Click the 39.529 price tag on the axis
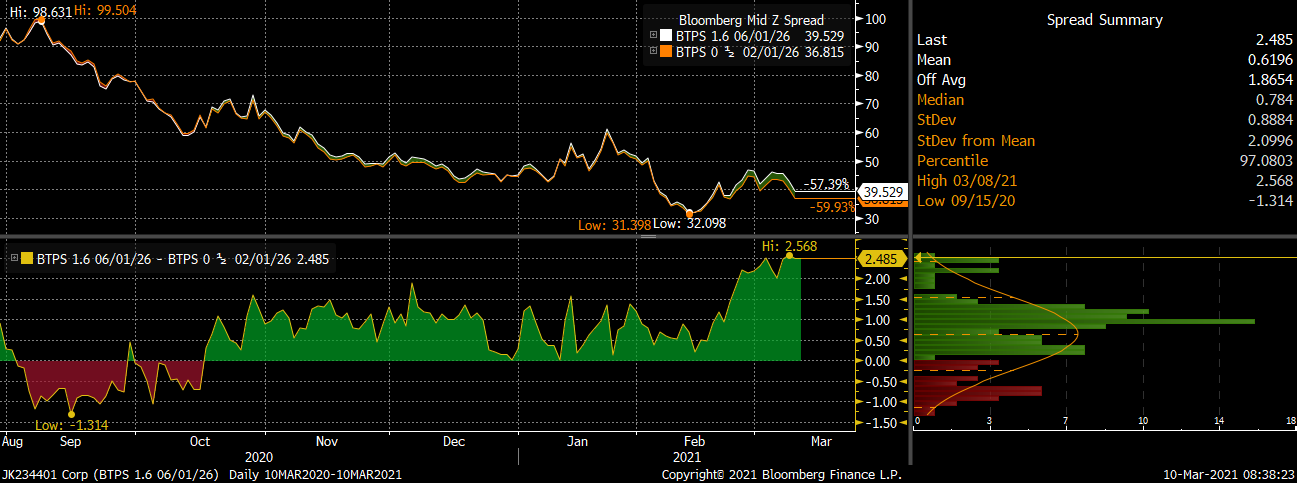This screenshot has width=1297, height=483. [883, 191]
